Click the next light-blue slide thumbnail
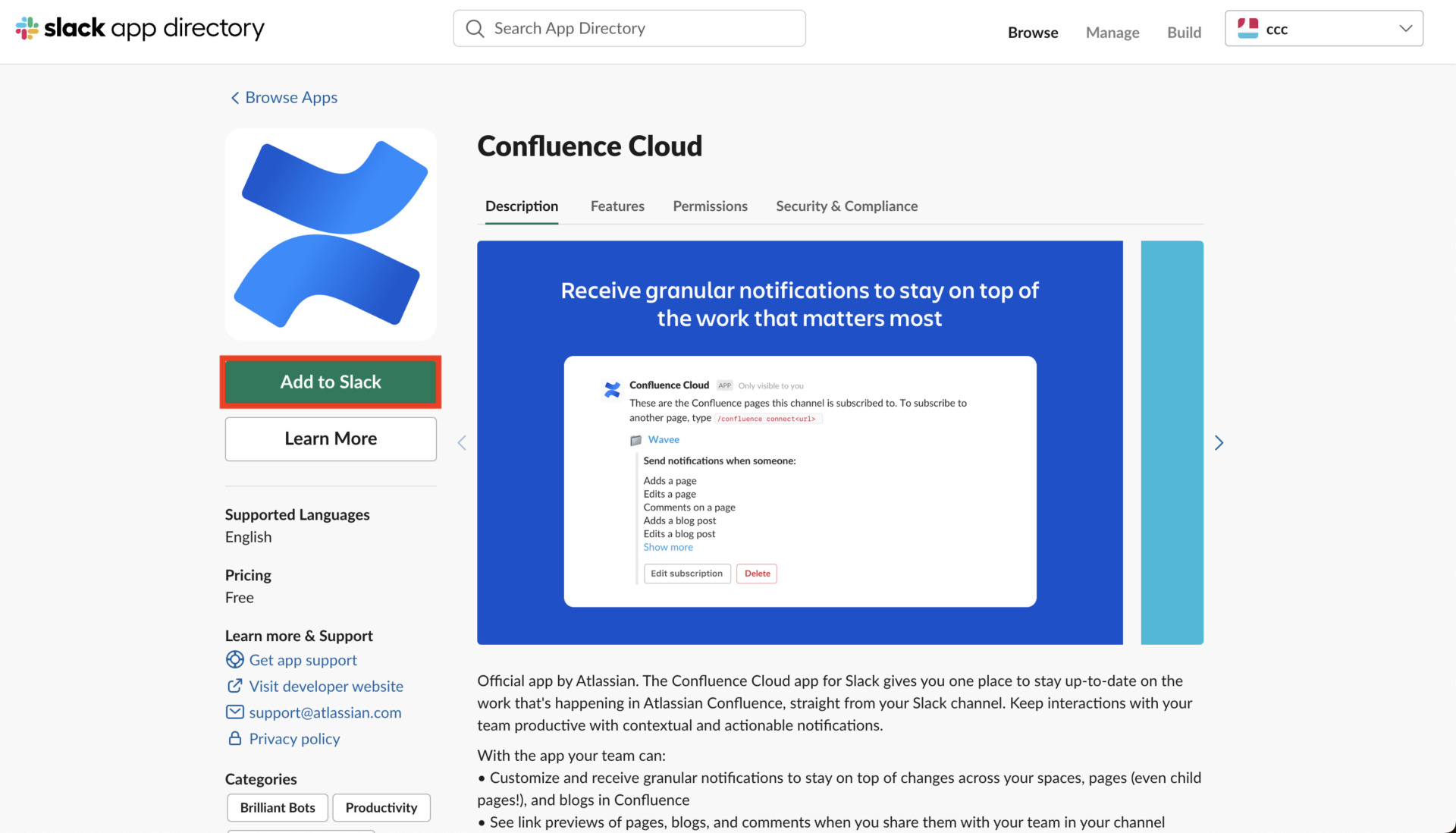 tap(1172, 443)
